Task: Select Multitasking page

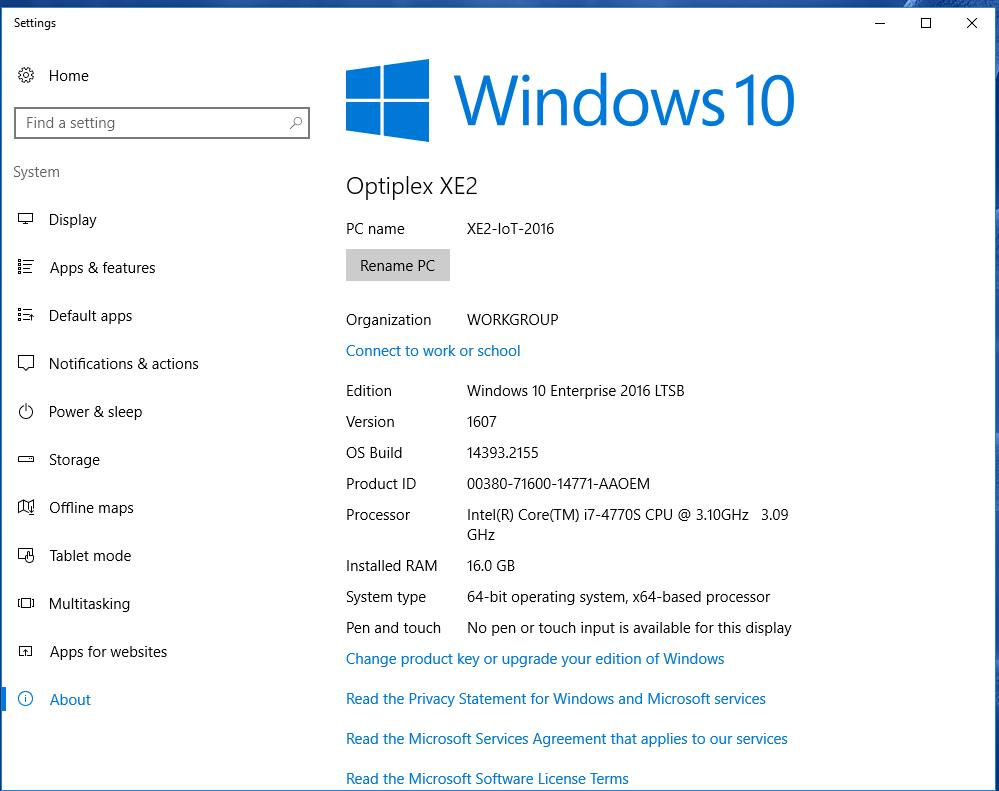Action: (89, 604)
